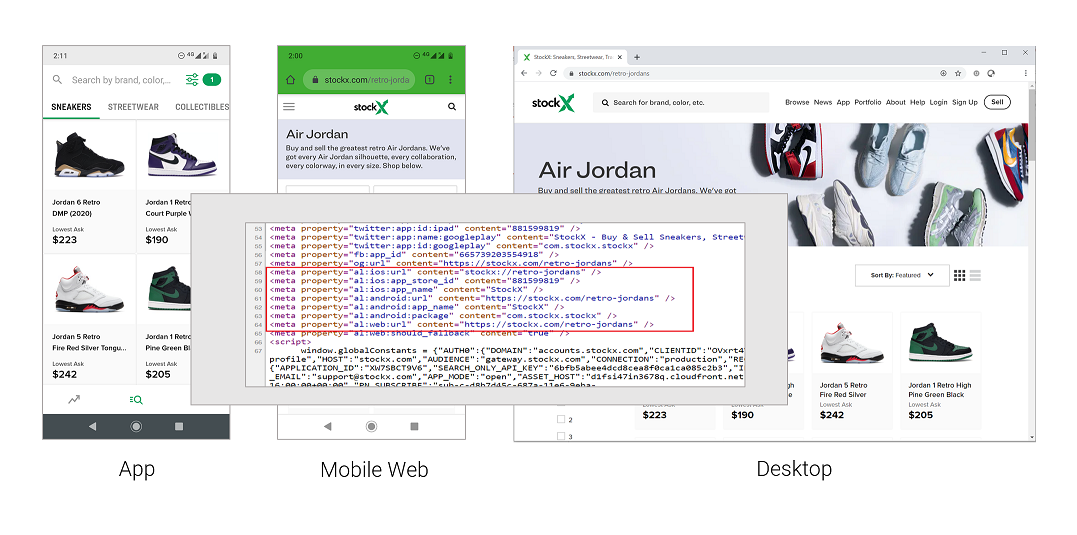The image size is (1077, 535).
Task: Switch to grid view on desktop listing
Action: click(960, 275)
